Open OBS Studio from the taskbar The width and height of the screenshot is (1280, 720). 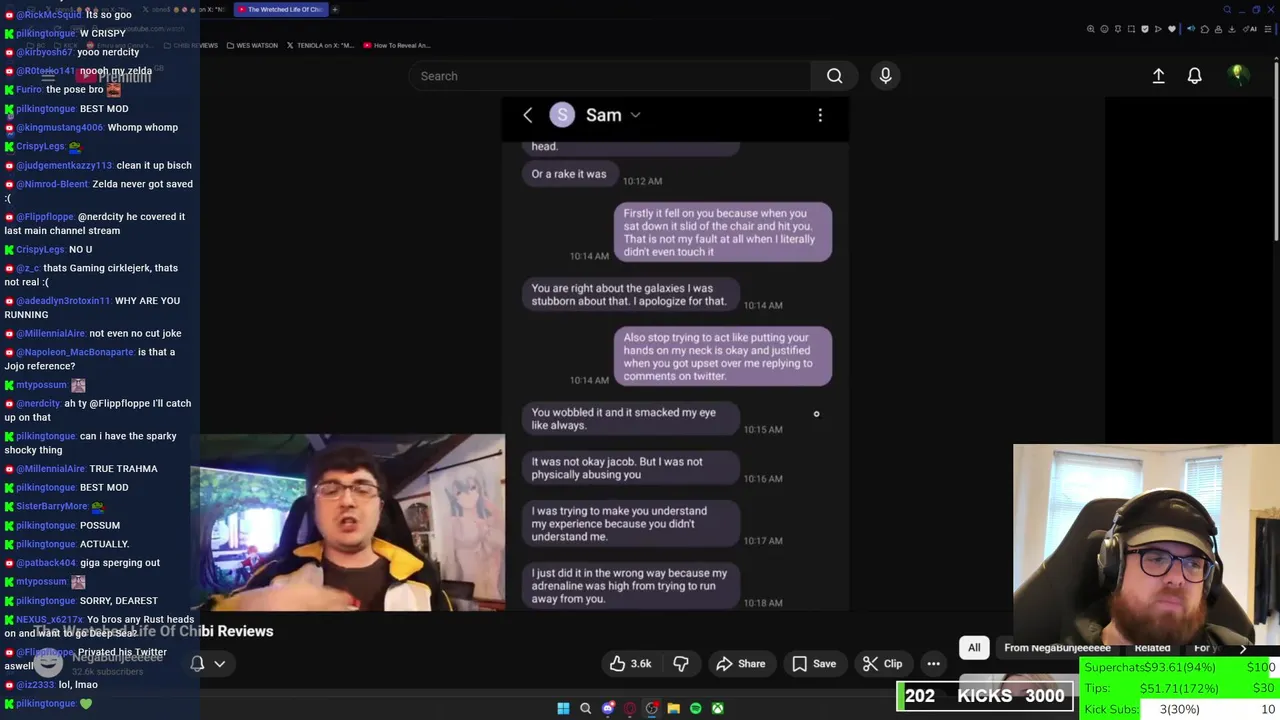(651, 708)
